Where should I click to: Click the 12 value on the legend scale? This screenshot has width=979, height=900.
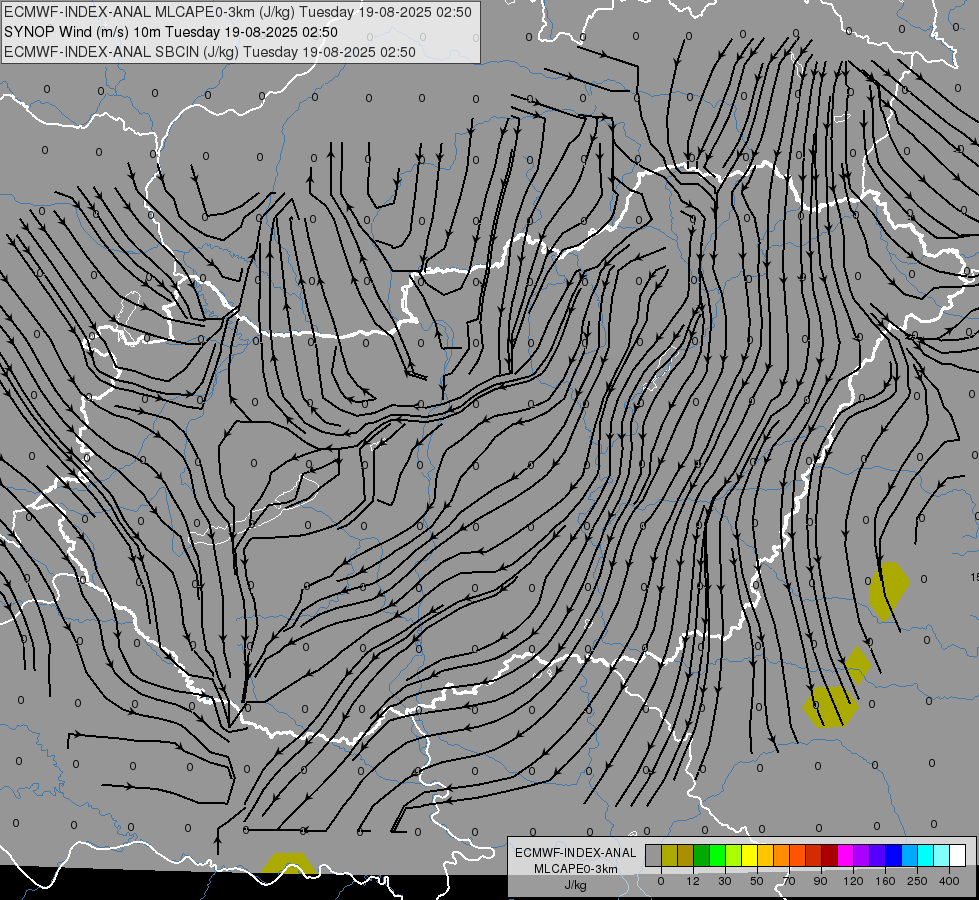(x=692, y=881)
